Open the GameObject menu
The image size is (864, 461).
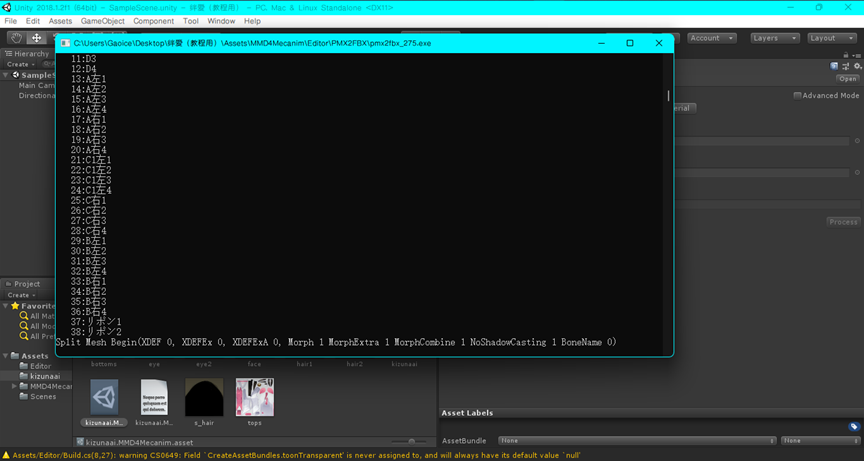[x=102, y=21]
